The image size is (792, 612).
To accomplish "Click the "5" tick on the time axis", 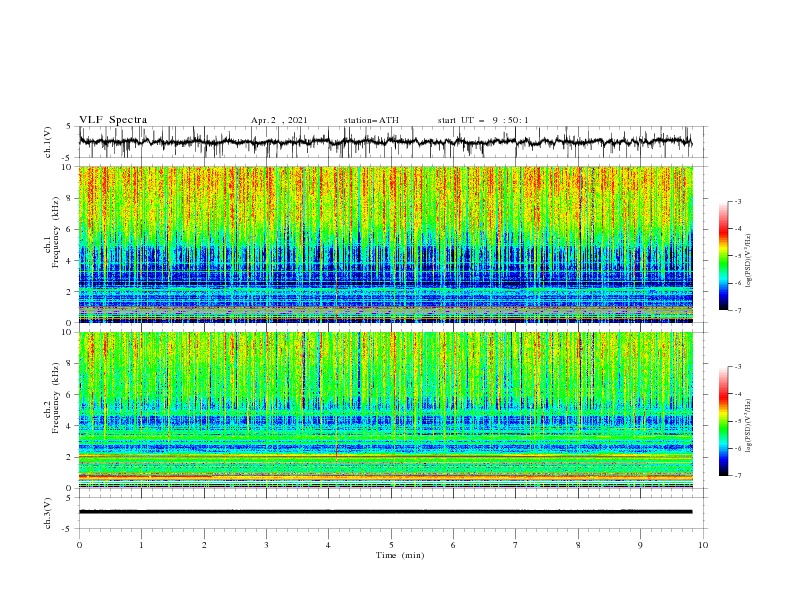I will pyautogui.click(x=391, y=545).
